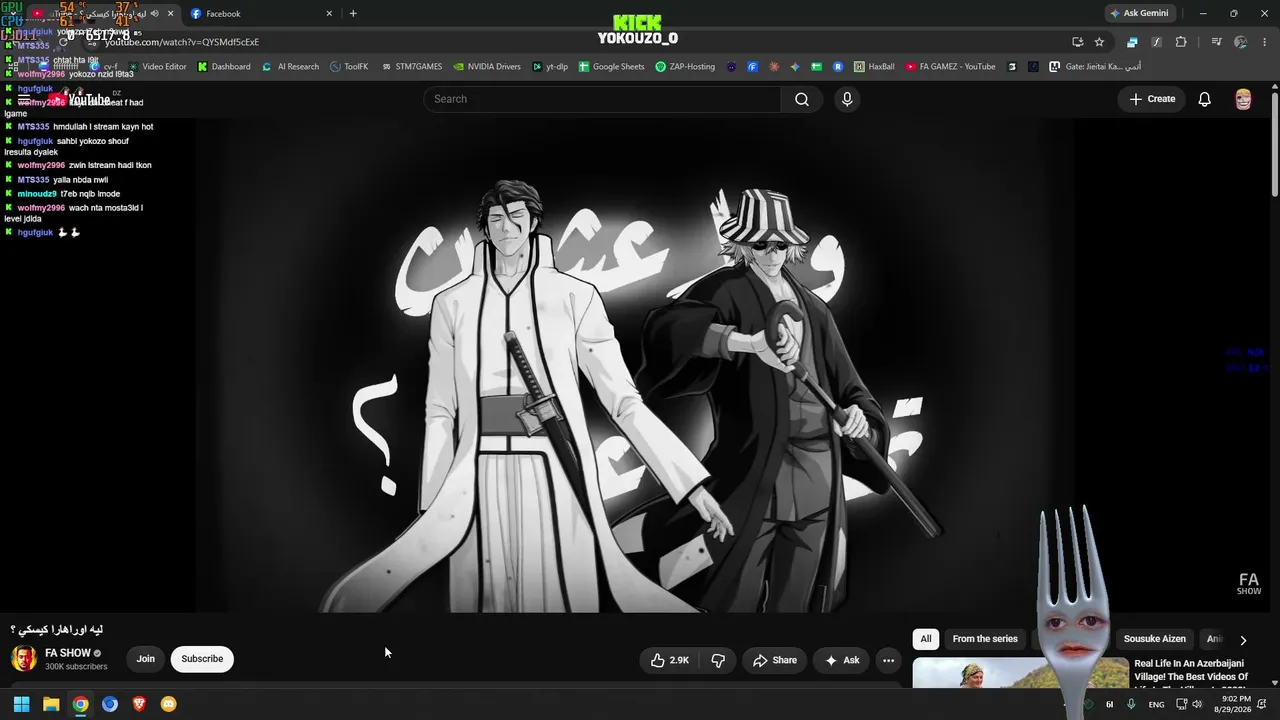Select the From the series chip
This screenshot has height=720, width=1280.
pos(985,639)
